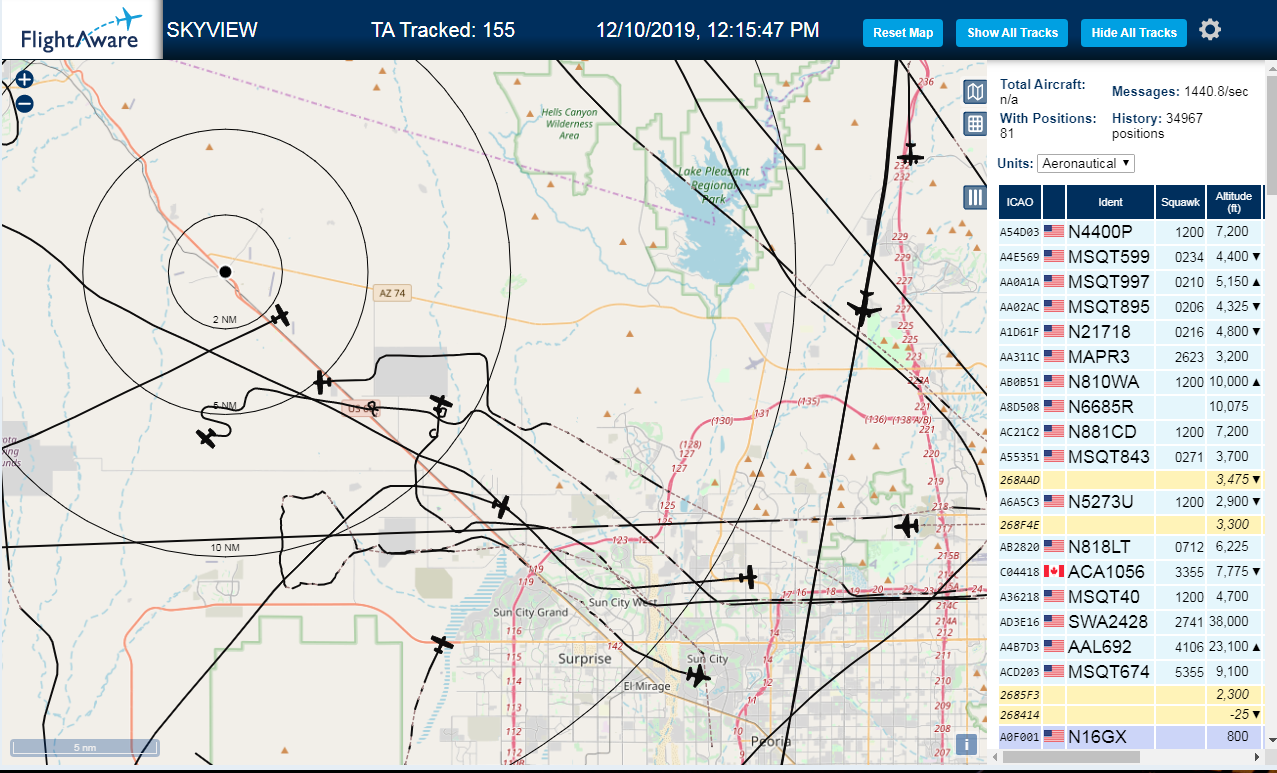Open the map layer selector icon
Viewport: 1277px width, 773px height.
[975, 92]
